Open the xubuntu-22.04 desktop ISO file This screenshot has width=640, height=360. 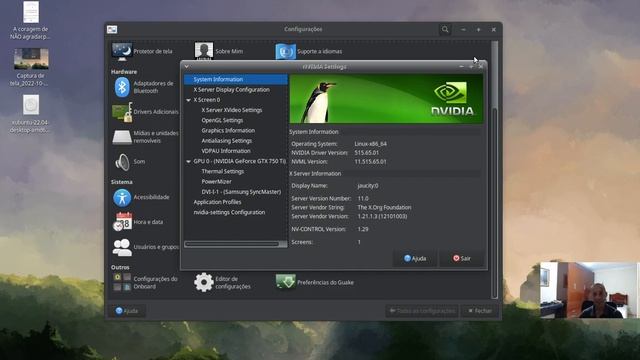pyautogui.click(x=31, y=105)
